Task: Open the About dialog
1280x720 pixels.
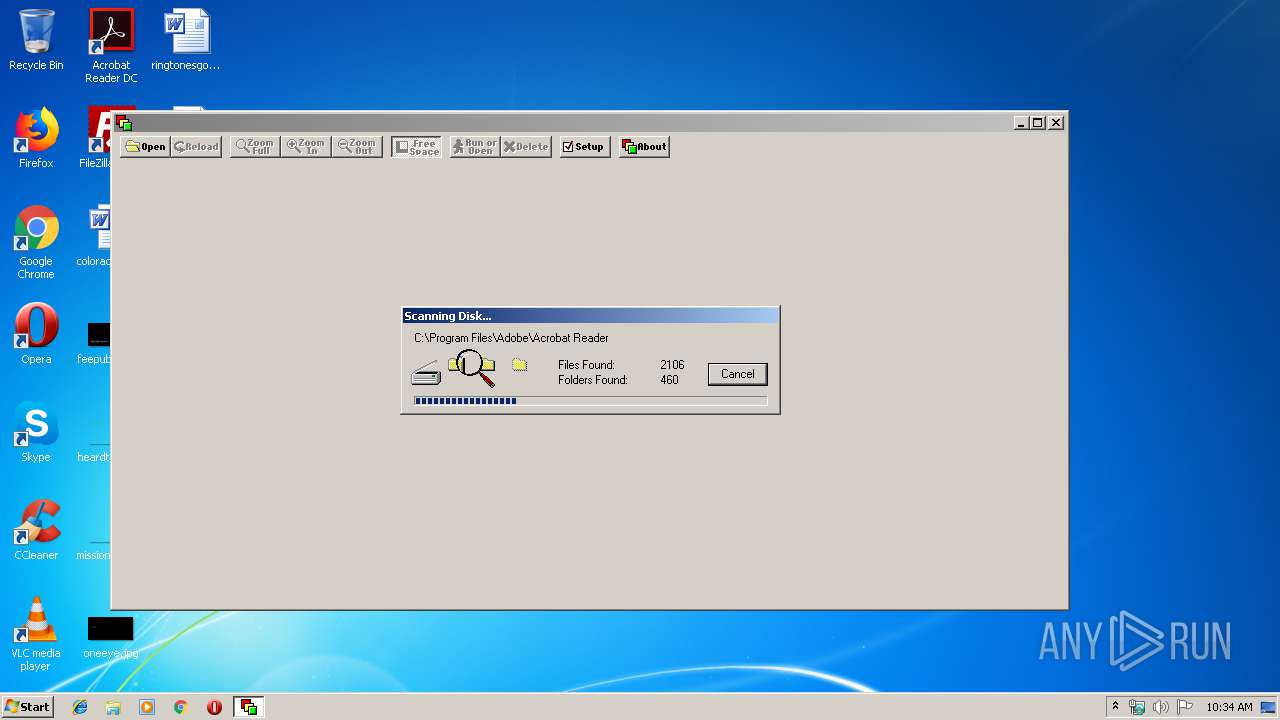Action: pos(644,147)
